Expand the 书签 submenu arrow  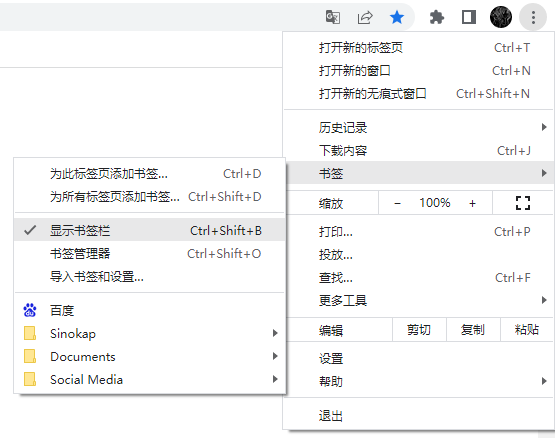(544, 173)
